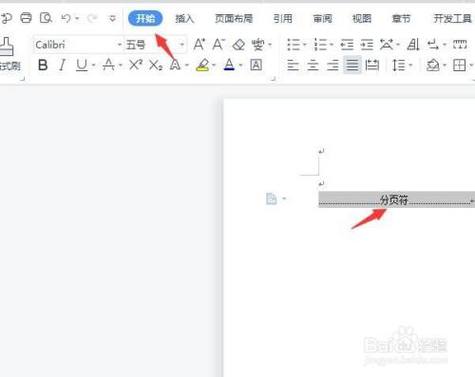
Task: Expand the font name dropdown arrow
Action: coord(119,45)
